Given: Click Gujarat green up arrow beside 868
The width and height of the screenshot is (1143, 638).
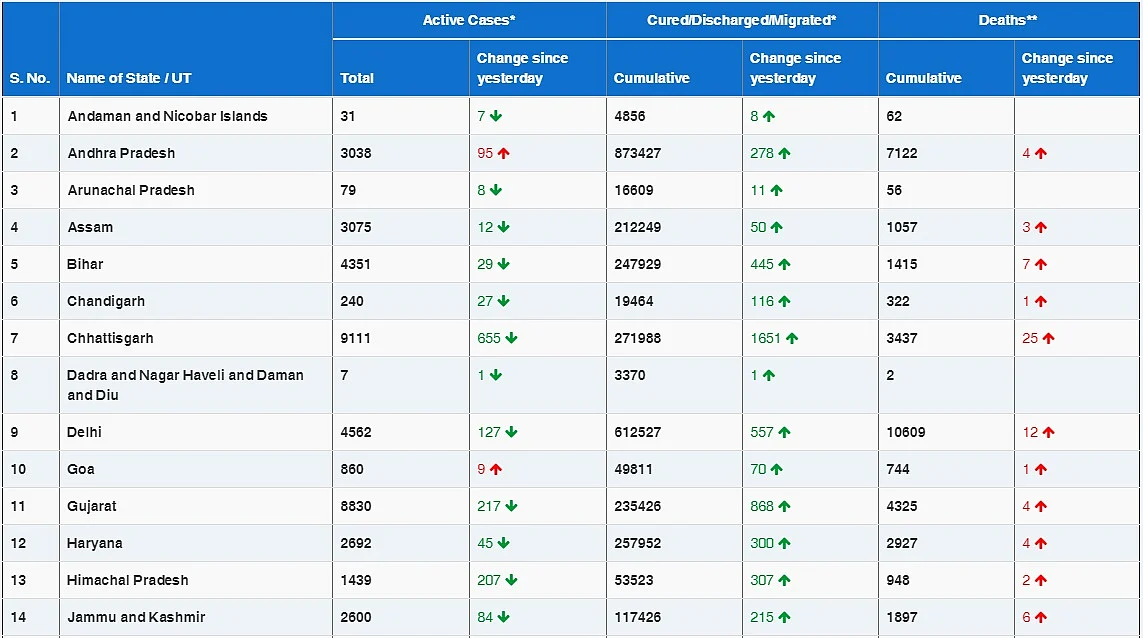Looking at the screenshot, I should [x=784, y=506].
